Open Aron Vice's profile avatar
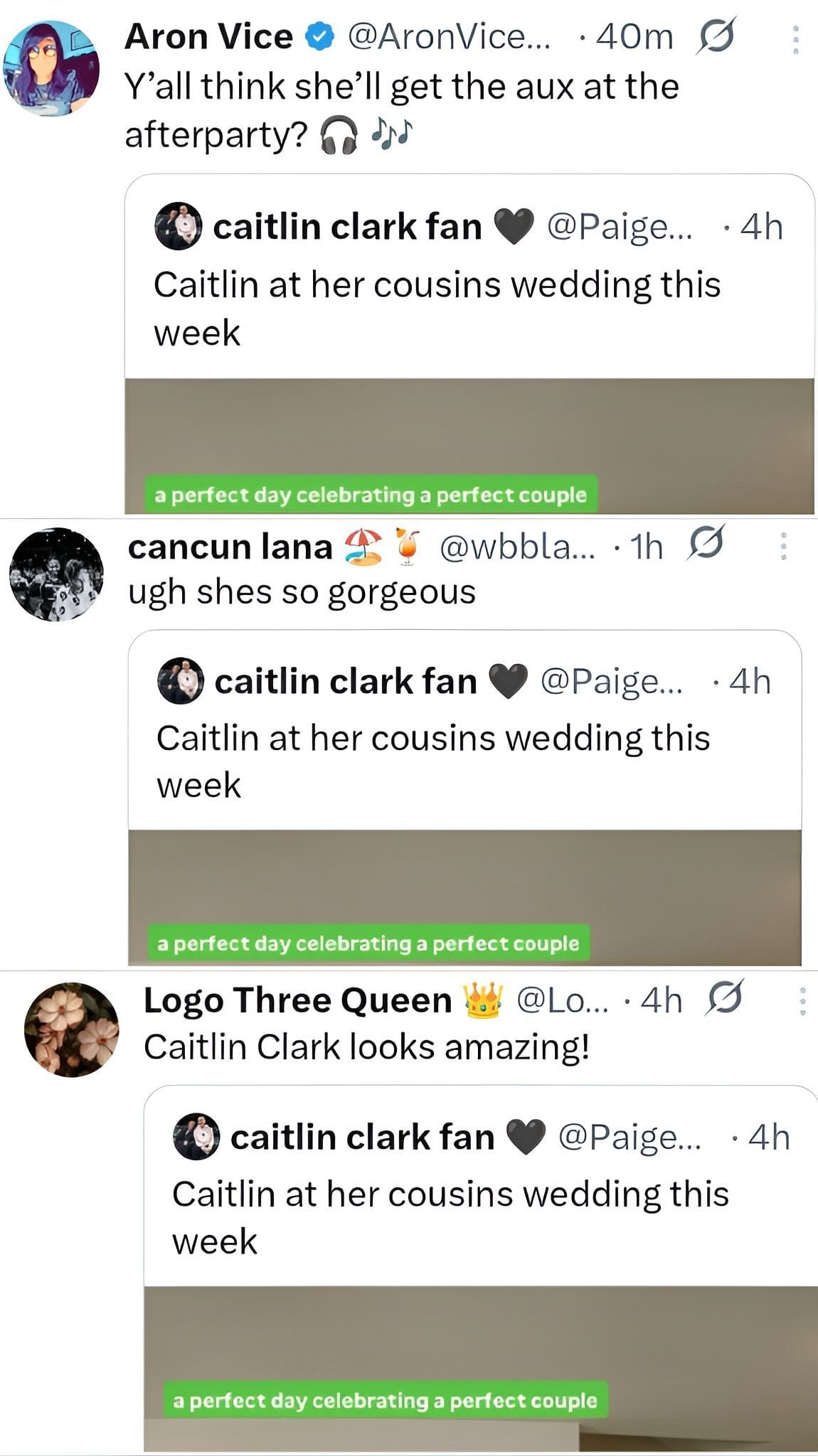Viewport: 818px width, 1456px height. tap(51, 68)
